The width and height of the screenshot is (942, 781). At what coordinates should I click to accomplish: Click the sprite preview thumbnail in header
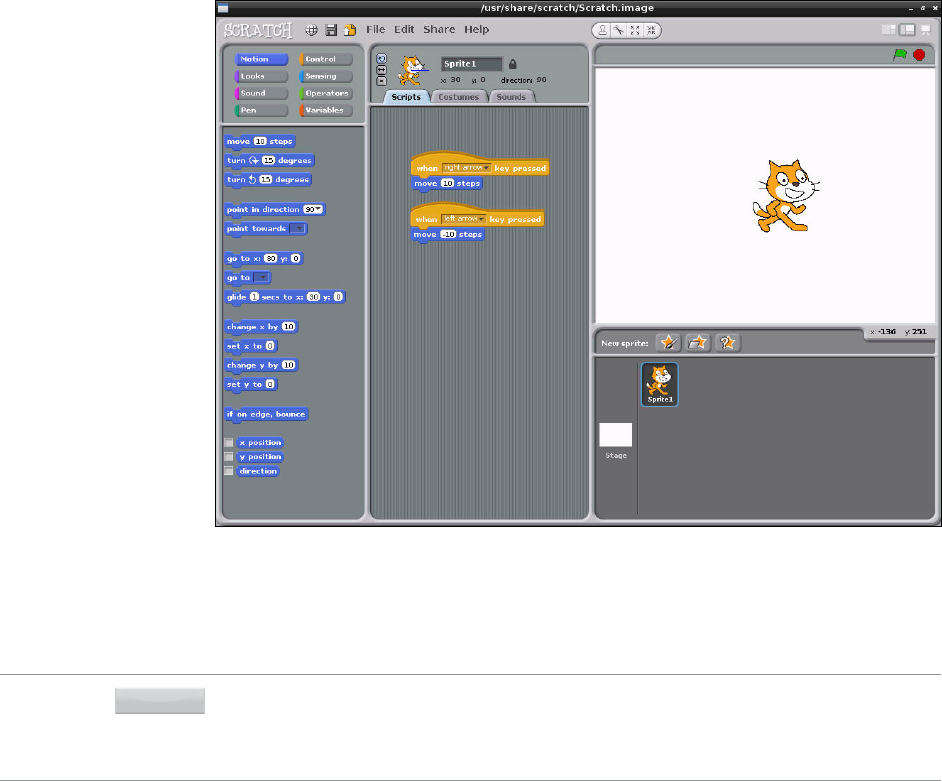pyautogui.click(x=413, y=70)
